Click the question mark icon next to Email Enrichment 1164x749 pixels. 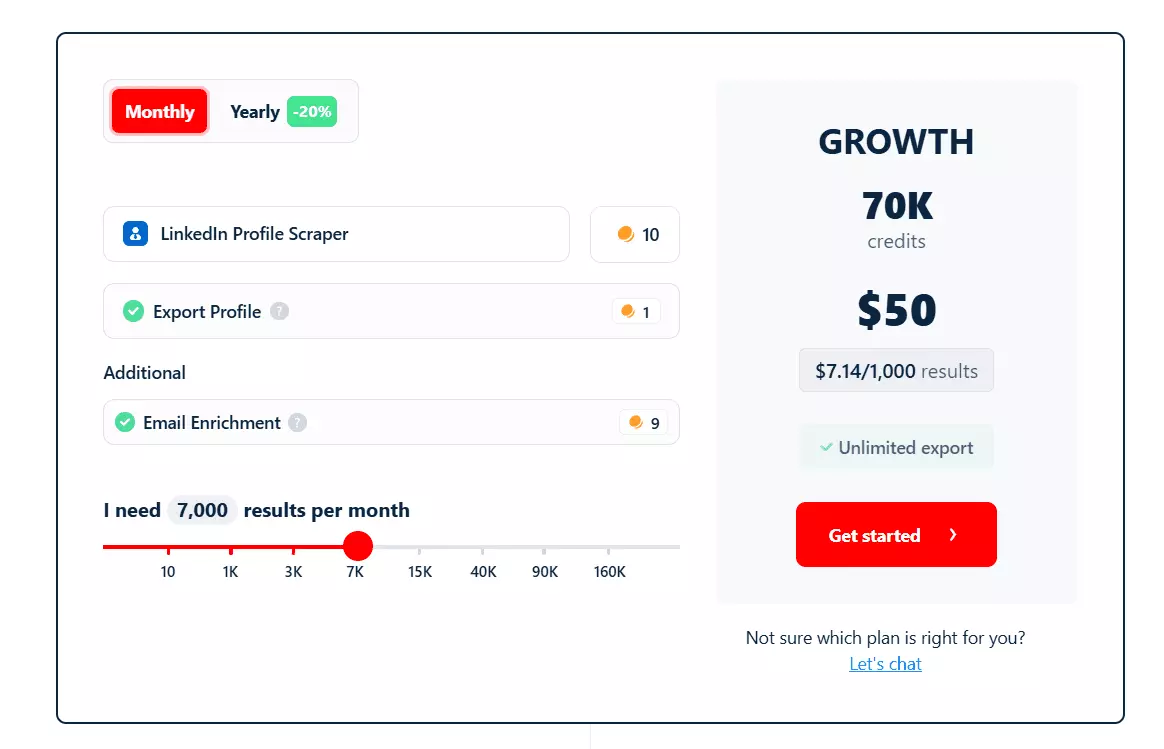pyautogui.click(x=296, y=422)
